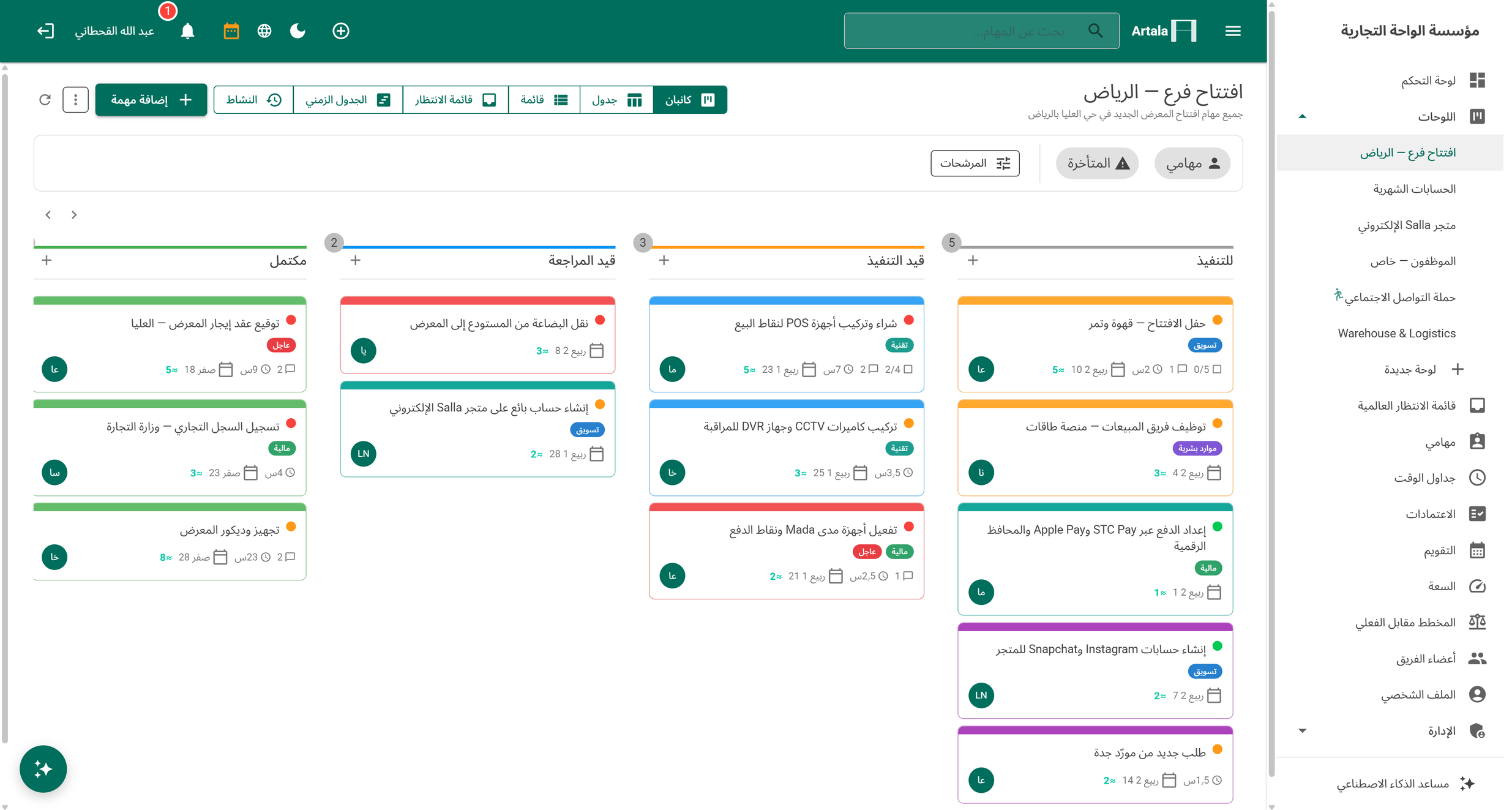Viewport: 1512px width, 810px height.
Task: Open الاعتمادات approvals in sidebar
Action: (x=1390, y=514)
